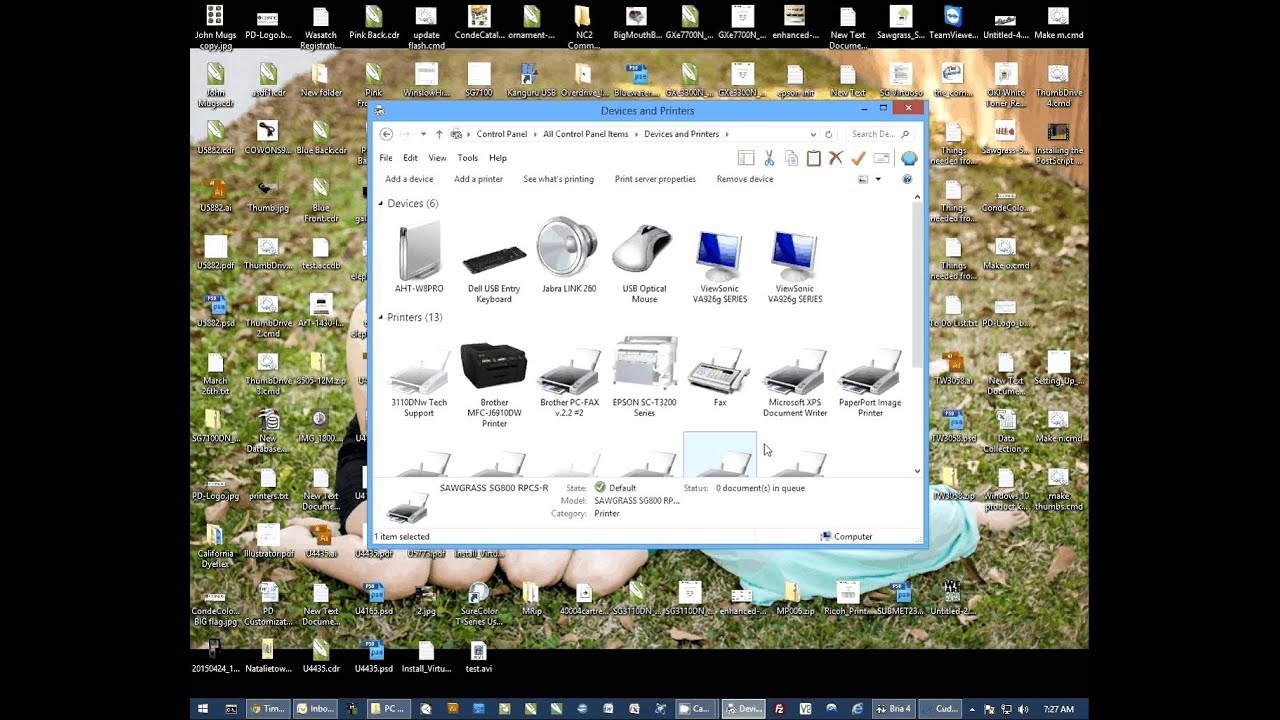
Task: Open Bria 4 from the taskbar
Action: click(894, 709)
